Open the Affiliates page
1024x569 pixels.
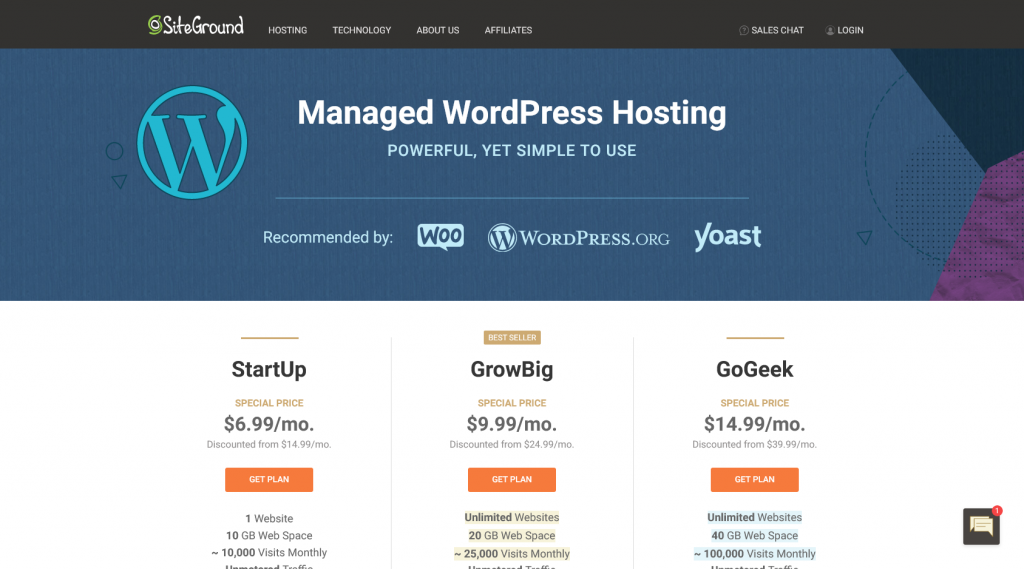click(x=508, y=30)
